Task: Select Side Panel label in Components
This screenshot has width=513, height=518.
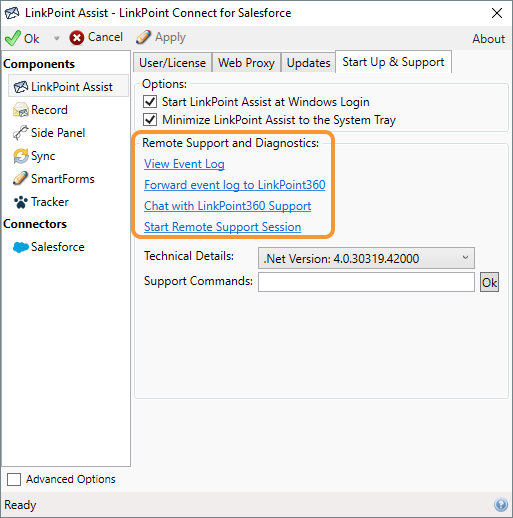Action: tap(58, 133)
